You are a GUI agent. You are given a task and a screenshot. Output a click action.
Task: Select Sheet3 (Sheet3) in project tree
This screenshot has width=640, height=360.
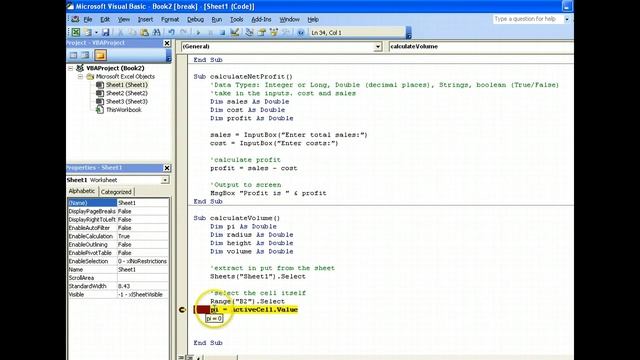coord(127,101)
